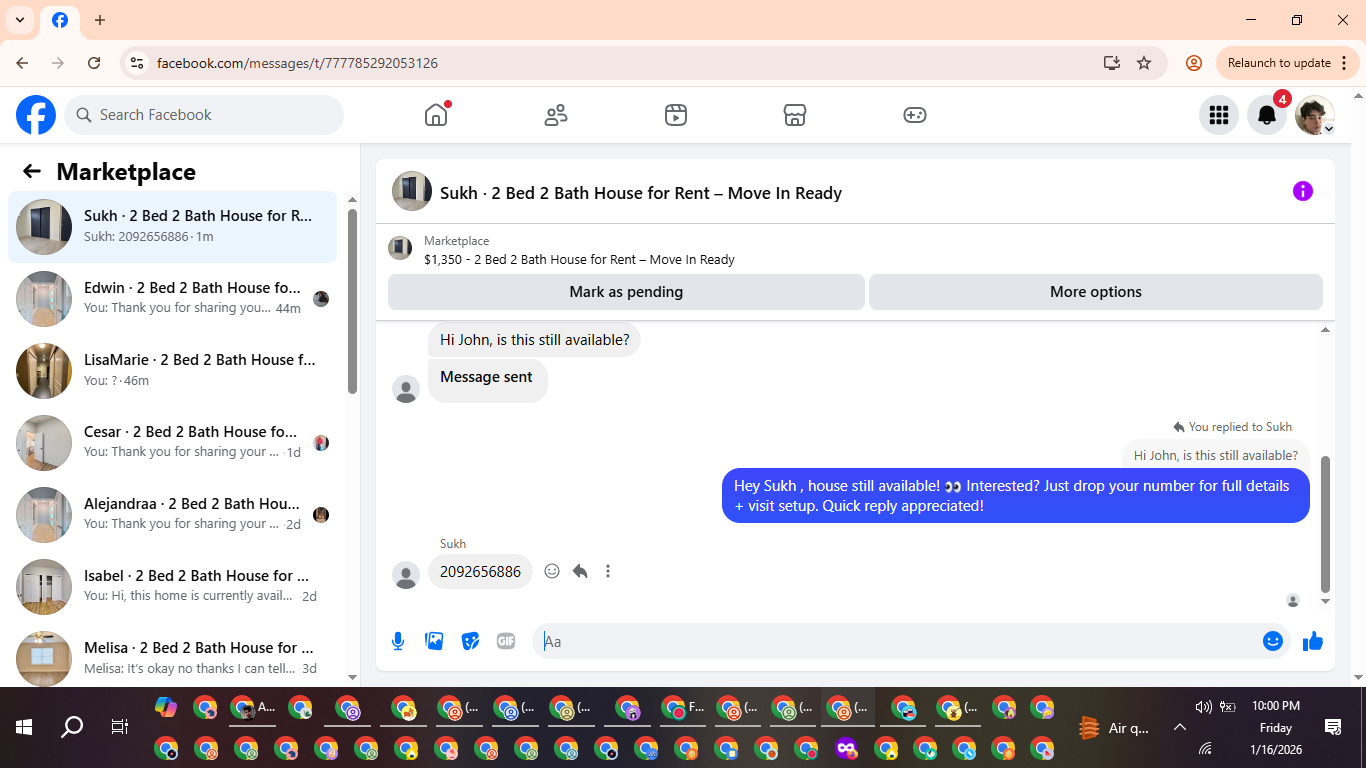
Task: Open Edwin conversation in the list
Action: pos(173,299)
